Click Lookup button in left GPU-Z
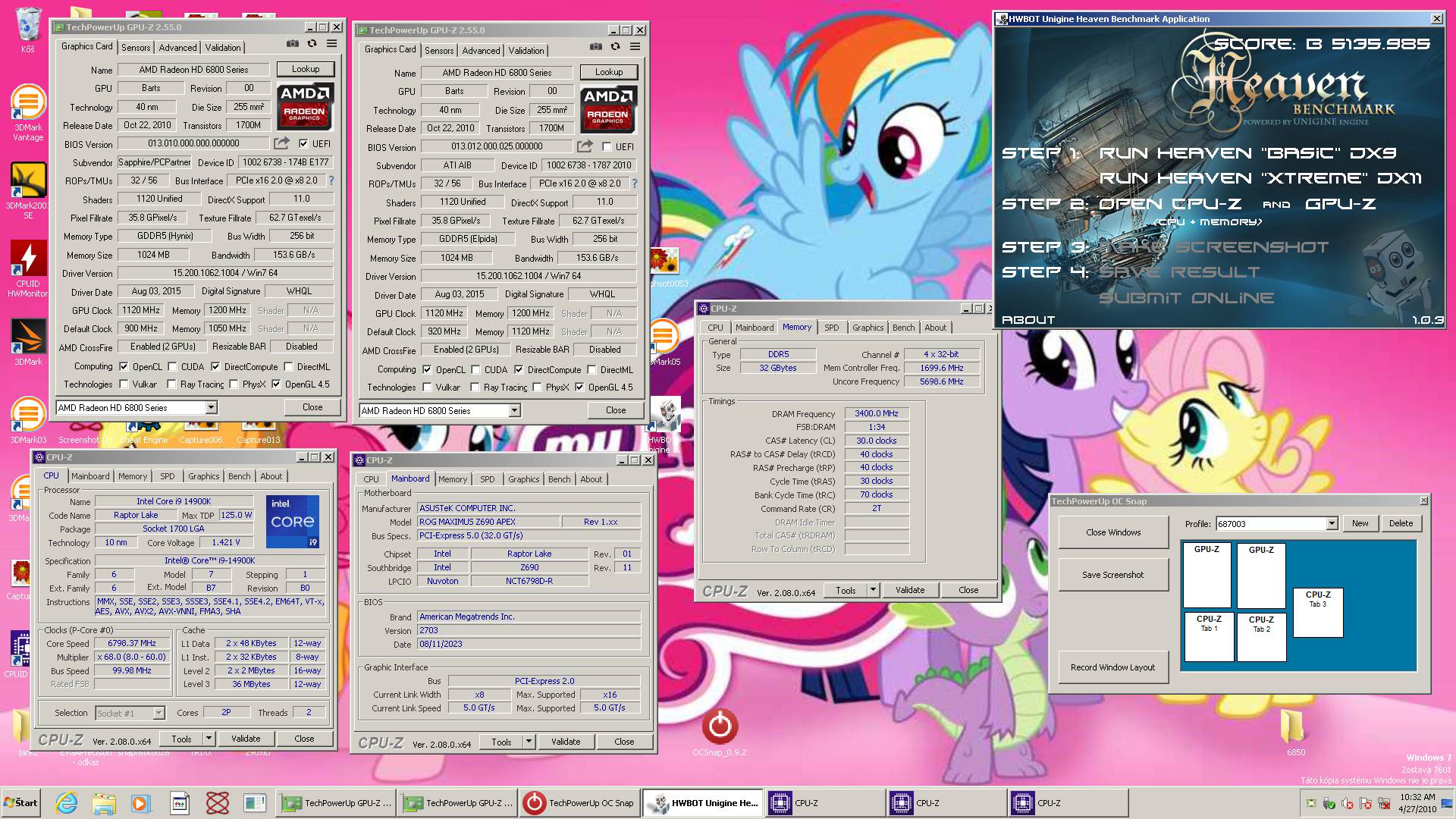Image resolution: width=1456 pixels, height=819 pixels. click(x=306, y=69)
